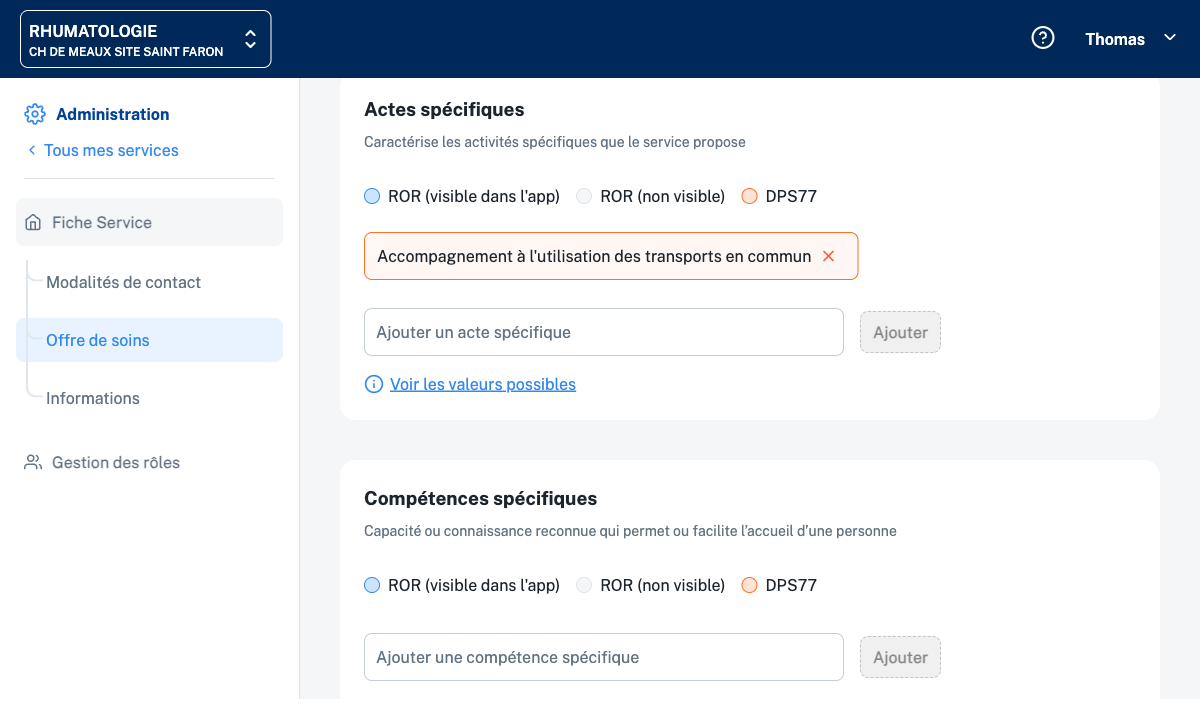This screenshot has width=1200, height=707.
Task: Select the blue ROR visible swatch in Actes spécifiques
Action: pos(373,196)
